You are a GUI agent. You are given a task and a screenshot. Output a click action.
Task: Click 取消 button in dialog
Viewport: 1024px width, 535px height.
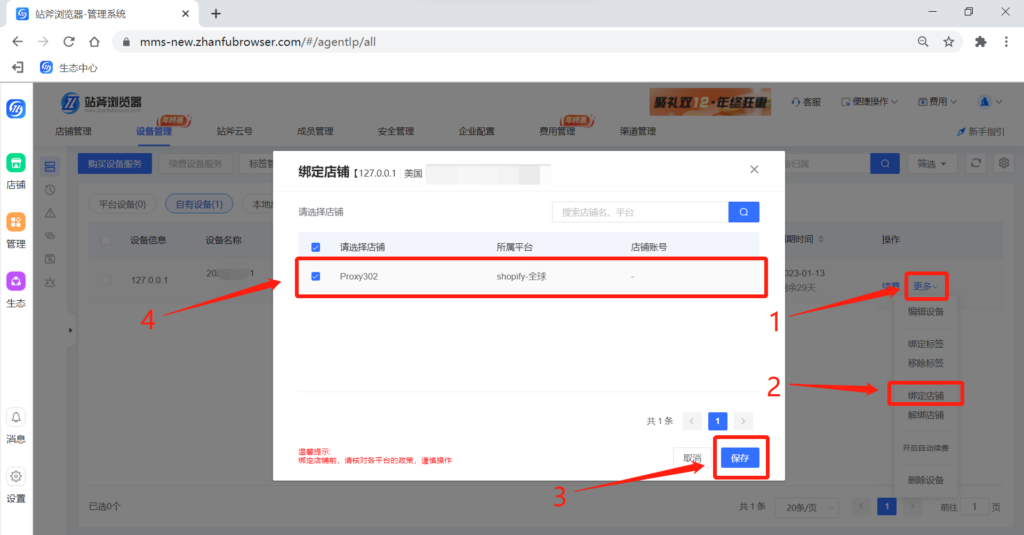pyautogui.click(x=692, y=458)
